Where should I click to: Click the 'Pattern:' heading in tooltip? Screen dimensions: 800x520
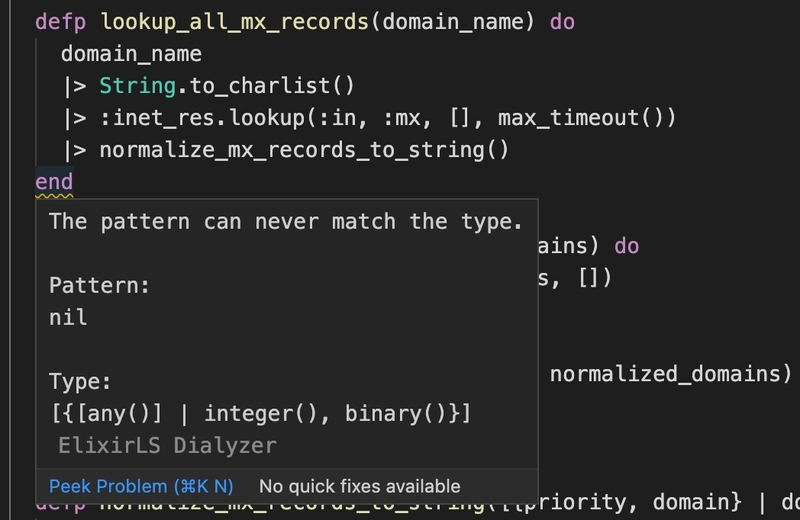[x=99, y=285]
